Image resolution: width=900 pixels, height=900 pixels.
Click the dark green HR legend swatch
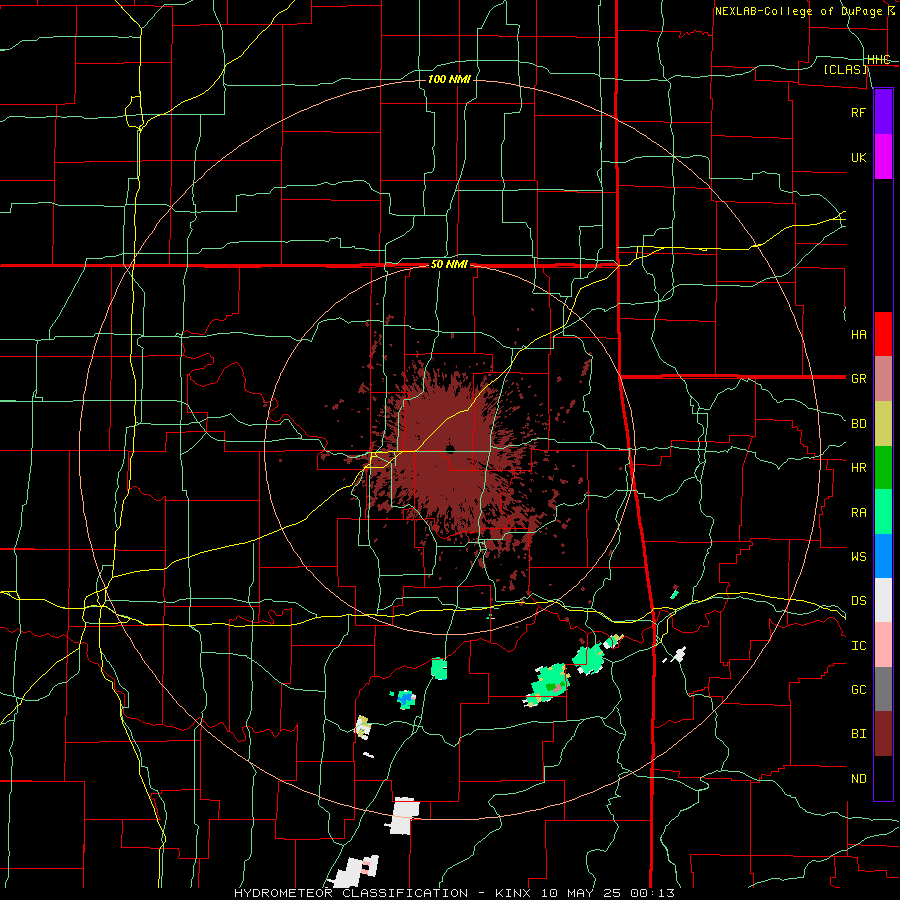pos(883,468)
